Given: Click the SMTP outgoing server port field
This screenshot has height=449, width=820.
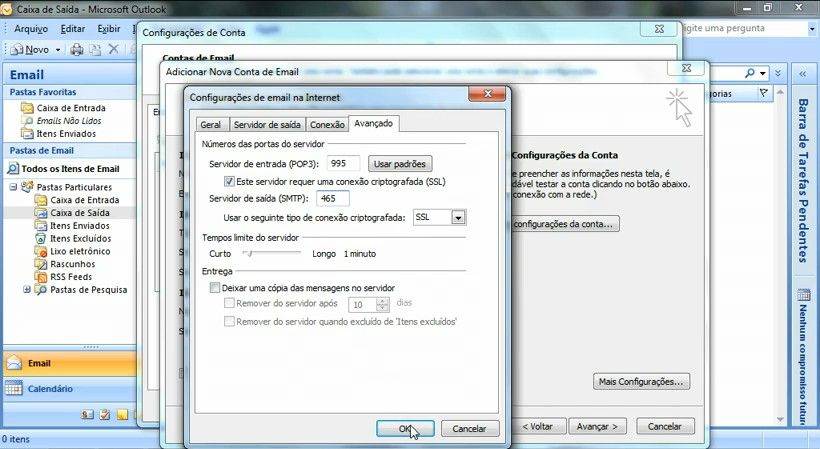Looking at the screenshot, I should [x=332, y=198].
